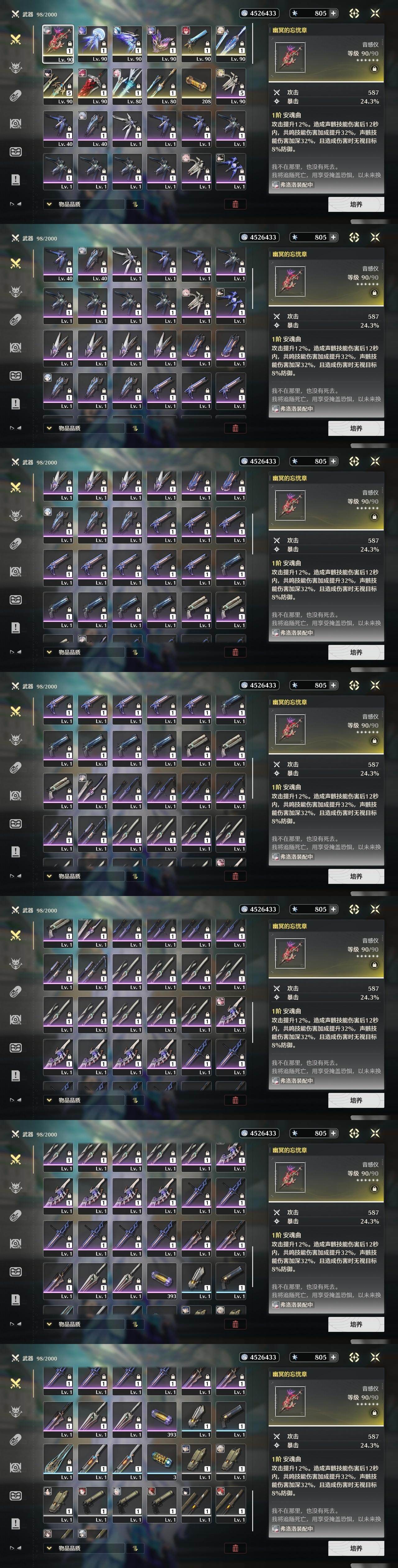The height and width of the screenshot is (1568, 398).
Task: Toggle the sort order arrows in the bottommost screenshot
Action: 135,1548
